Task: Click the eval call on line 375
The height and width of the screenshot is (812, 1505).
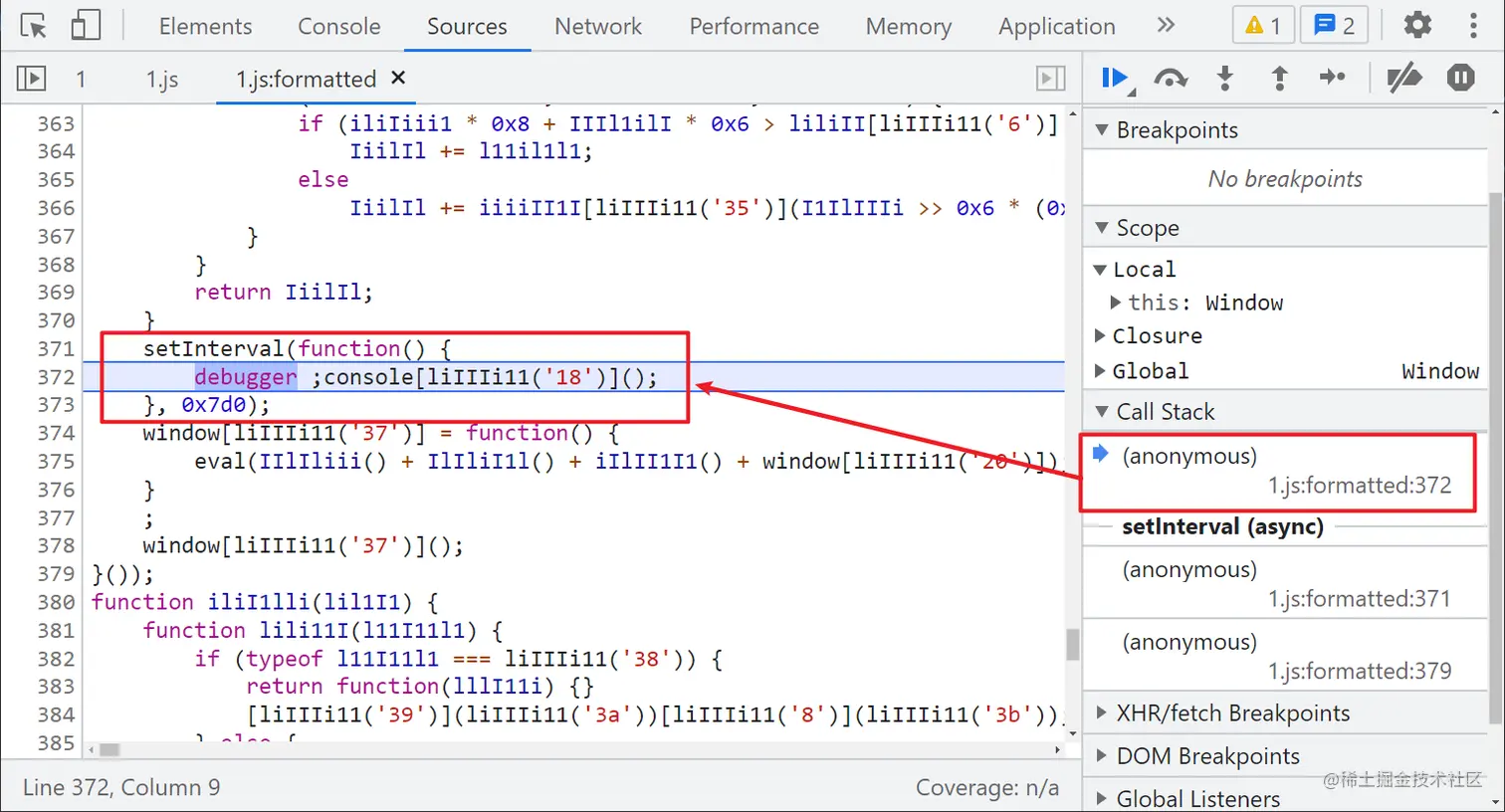Action: (x=220, y=462)
